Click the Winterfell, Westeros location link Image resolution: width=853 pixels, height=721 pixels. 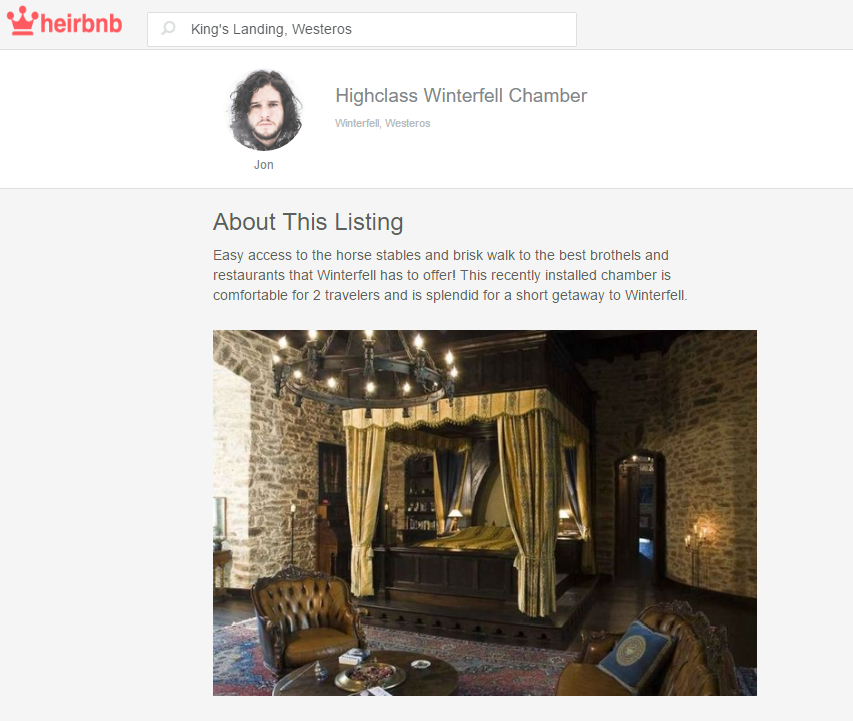pyautogui.click(x=382, y=124)
